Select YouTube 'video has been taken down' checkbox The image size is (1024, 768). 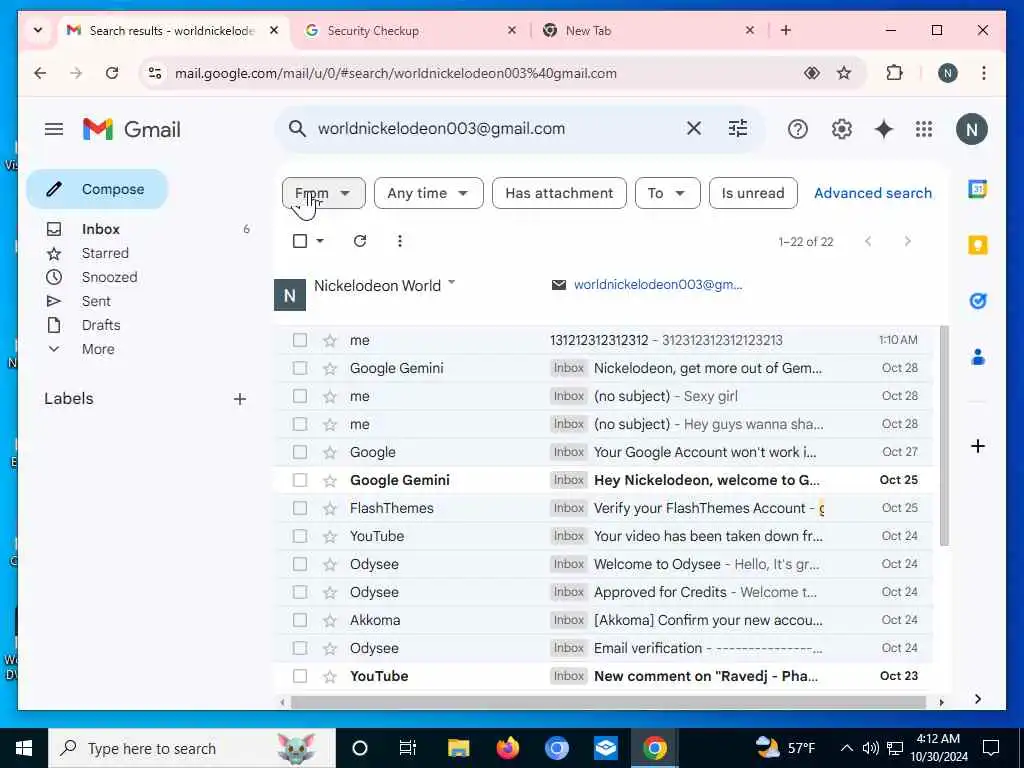pyautogui.click(x=300, y=536)
